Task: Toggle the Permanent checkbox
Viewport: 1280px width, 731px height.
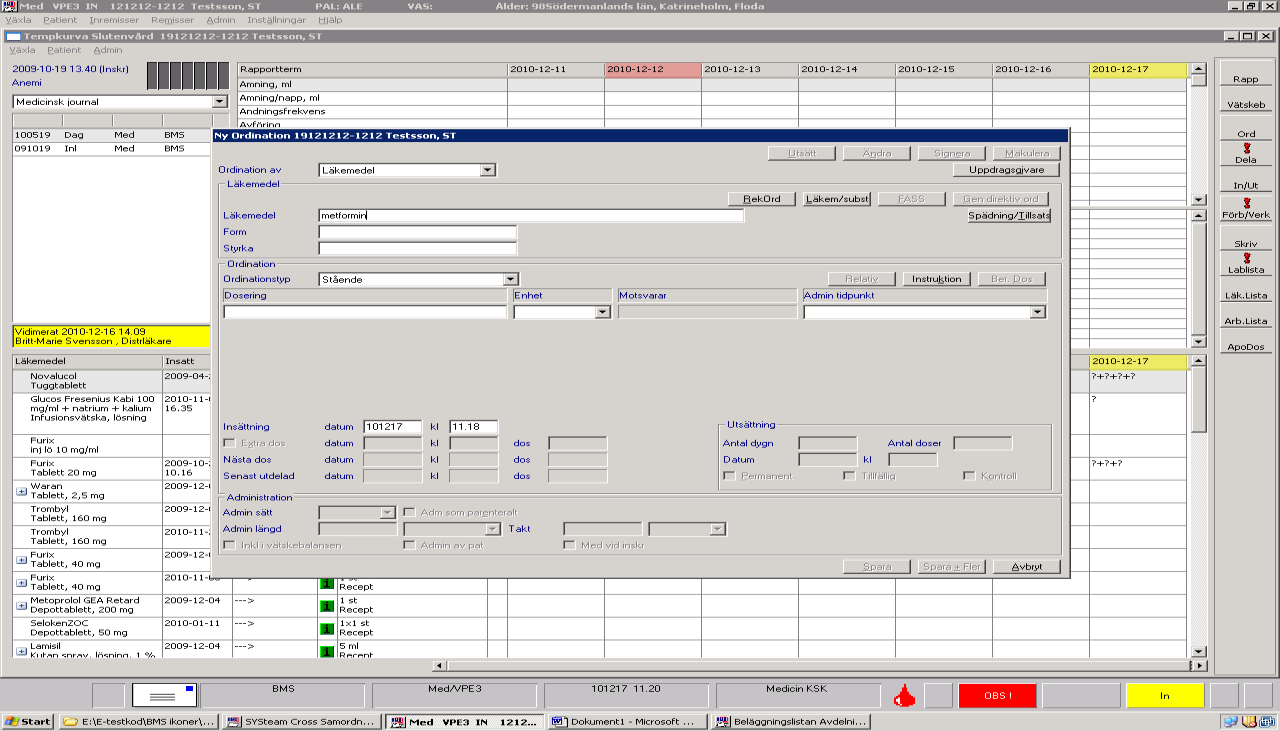Action: point(728,475)
